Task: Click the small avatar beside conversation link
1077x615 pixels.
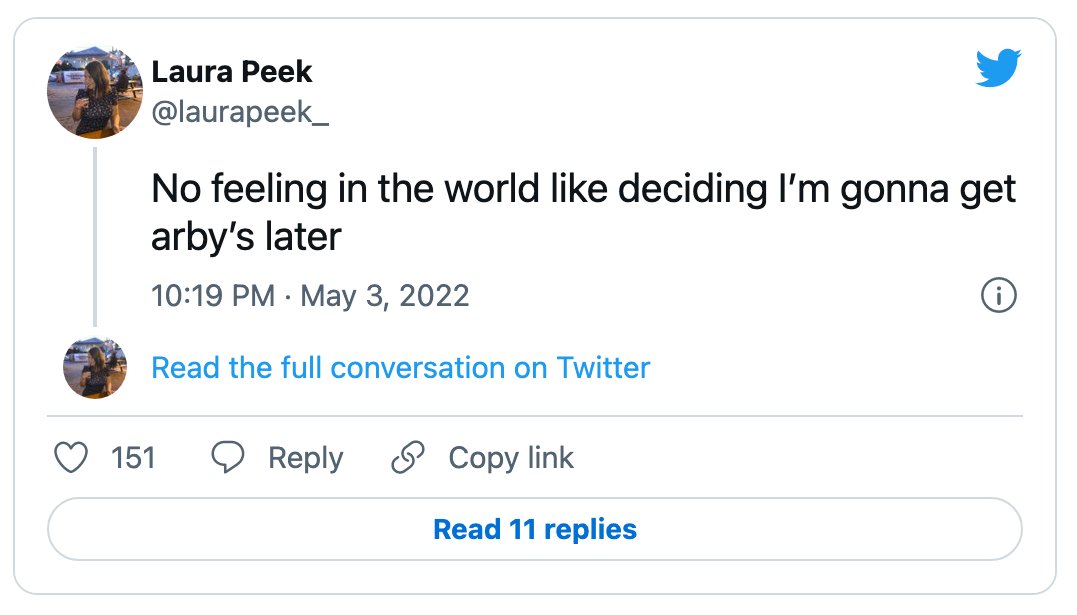Action: coord(95,368)
